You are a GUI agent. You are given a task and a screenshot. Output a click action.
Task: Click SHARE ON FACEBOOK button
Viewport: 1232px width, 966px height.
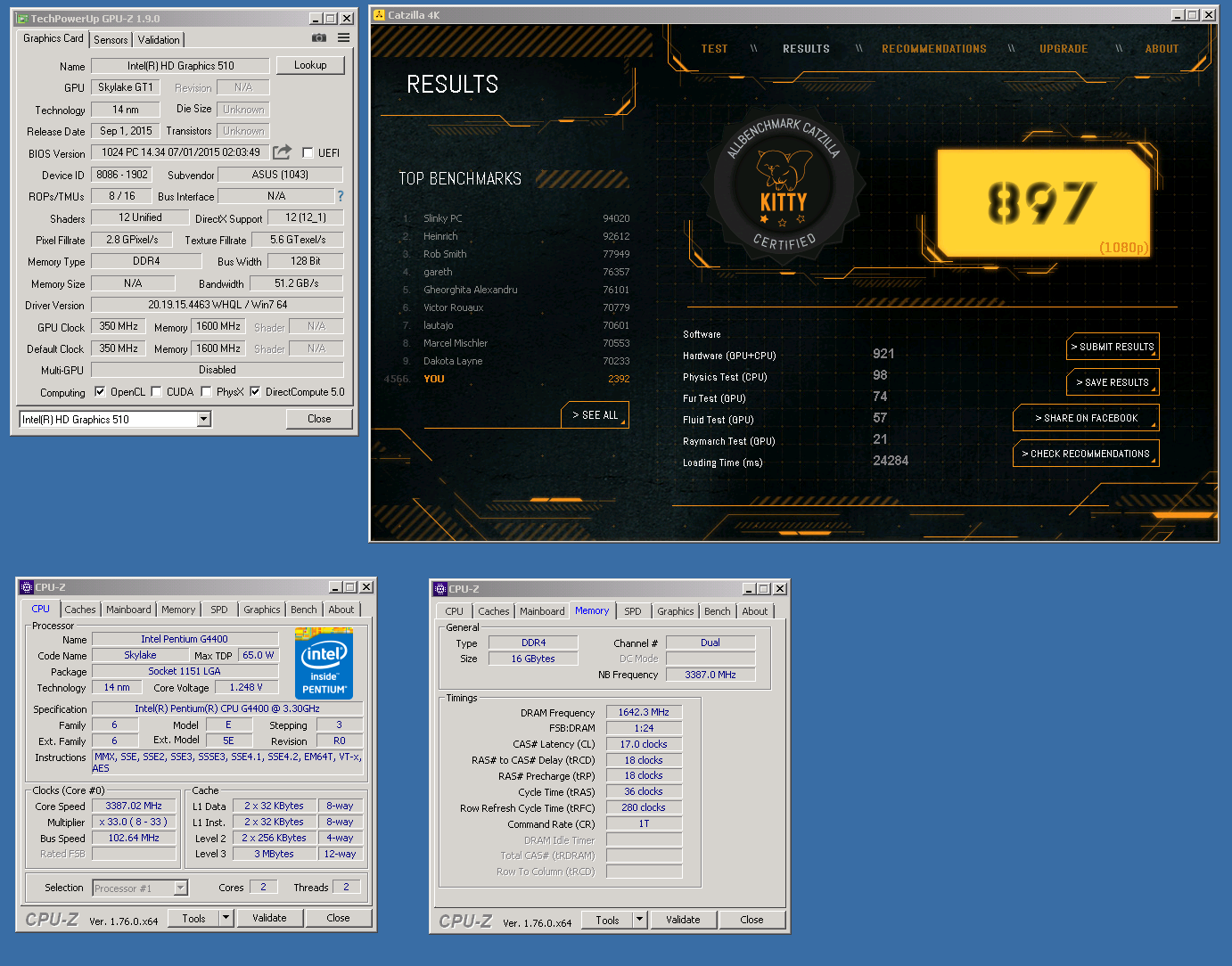(1086, 418)
